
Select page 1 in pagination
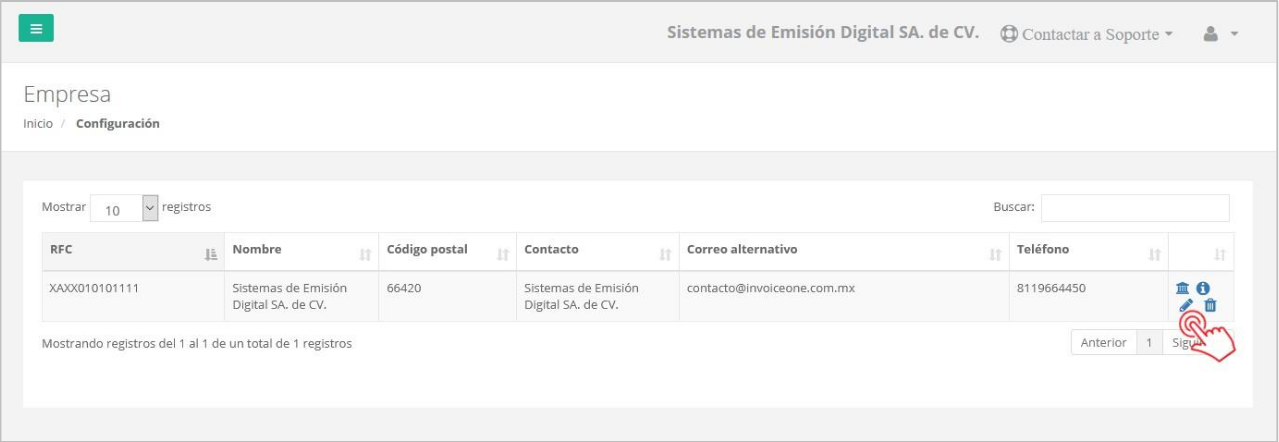tap(1150, 343)
